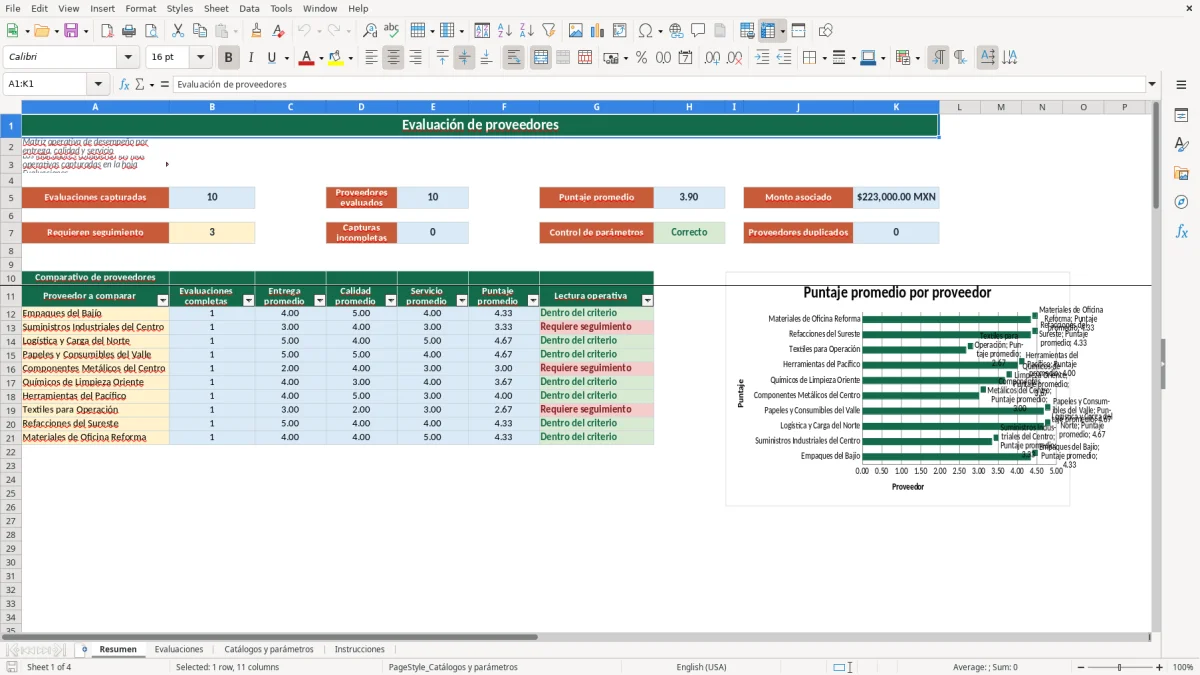The height and width of the screenshot is (675, 1200).
Task: Open background color dropdown arrow
Action: tap(349, 58)
